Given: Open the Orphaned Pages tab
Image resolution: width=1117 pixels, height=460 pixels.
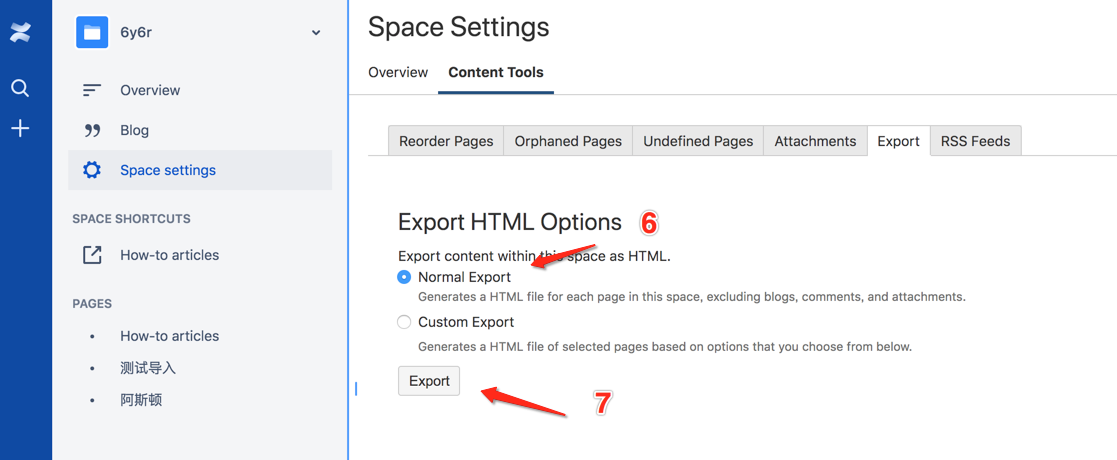Looking at the screenshot, I should 568,141.
